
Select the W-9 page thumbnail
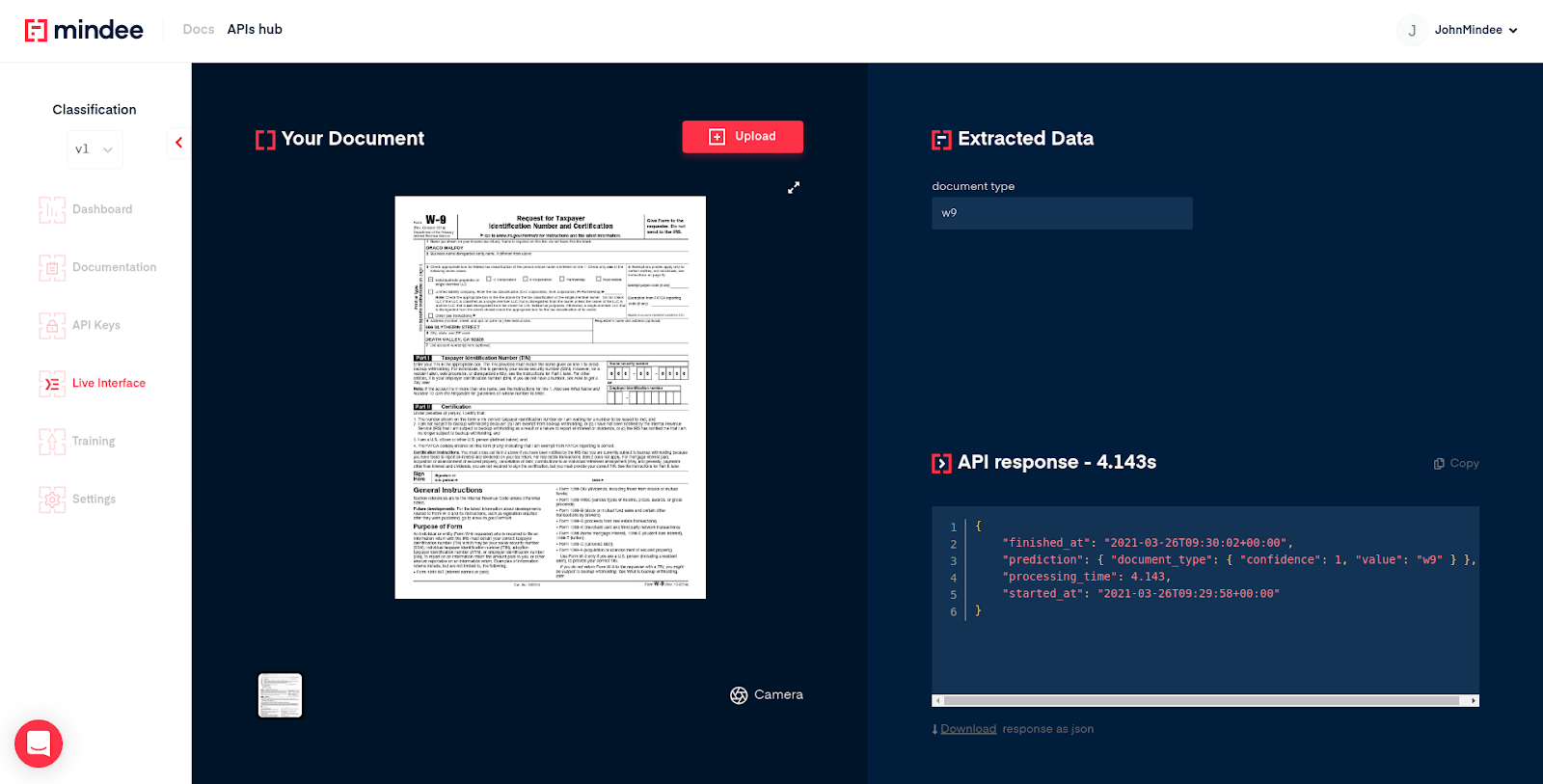[x=281, y=695]
